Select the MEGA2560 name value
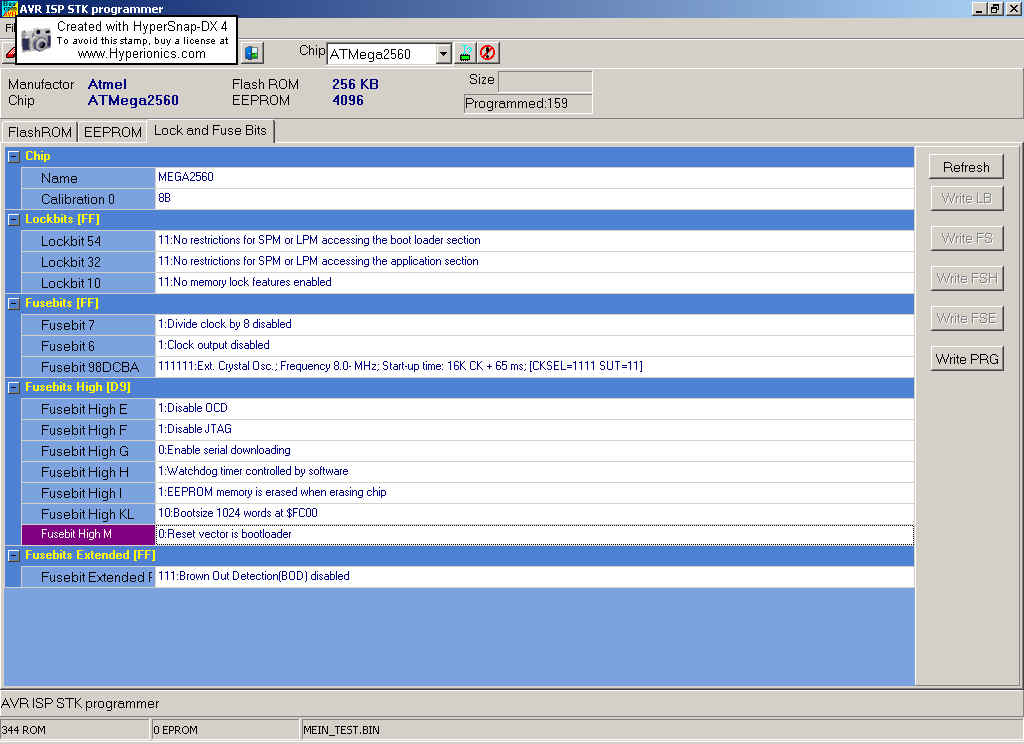This screenshot has height=744, width=1024. (534, 177)
